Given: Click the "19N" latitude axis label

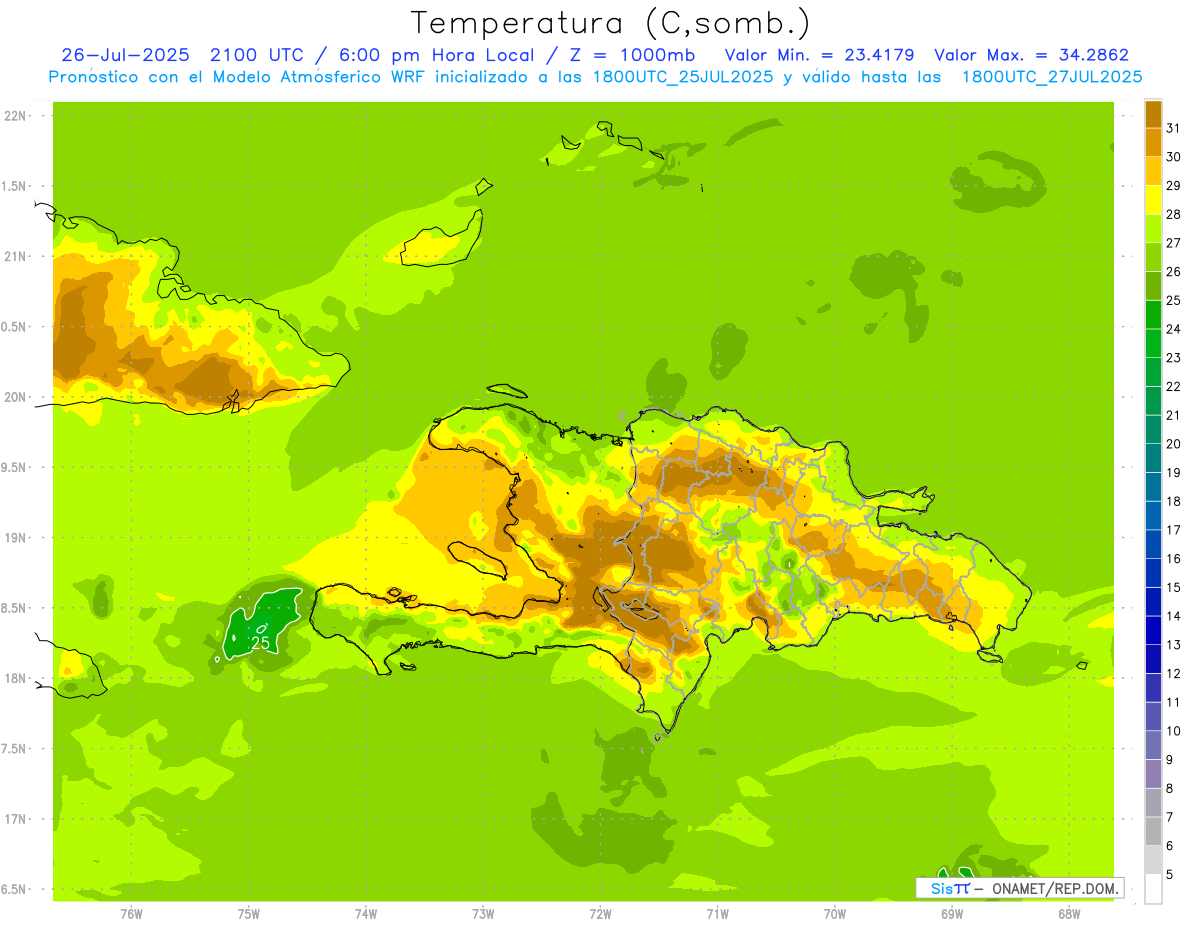Looking at the screenshot, I should click(x=14, y=538).
